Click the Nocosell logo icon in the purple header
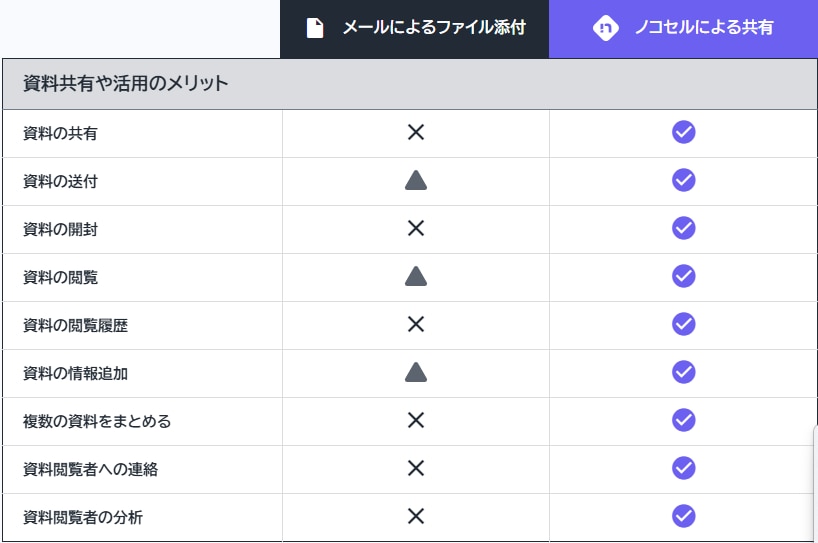The image size is (818, 543). [x=605, y=28]
